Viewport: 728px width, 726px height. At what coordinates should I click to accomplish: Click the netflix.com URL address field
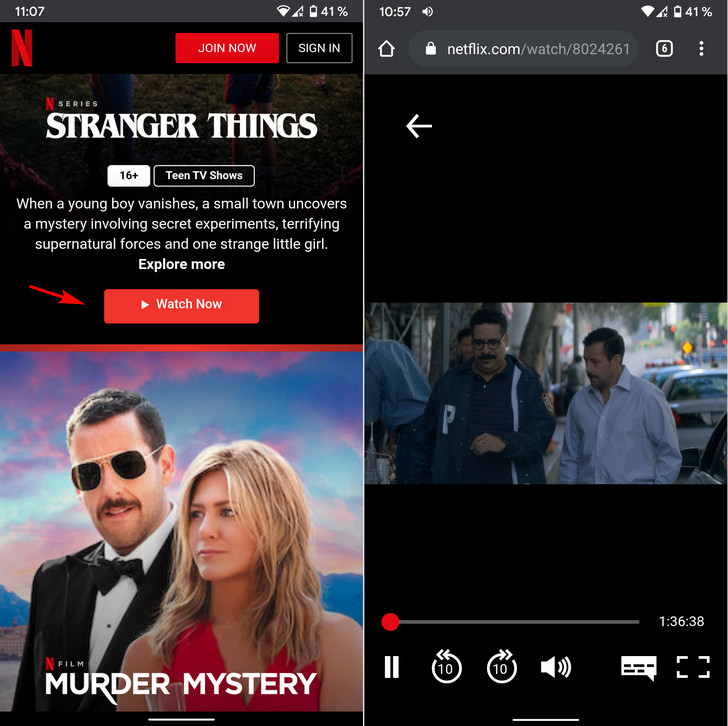click(524, 48)
